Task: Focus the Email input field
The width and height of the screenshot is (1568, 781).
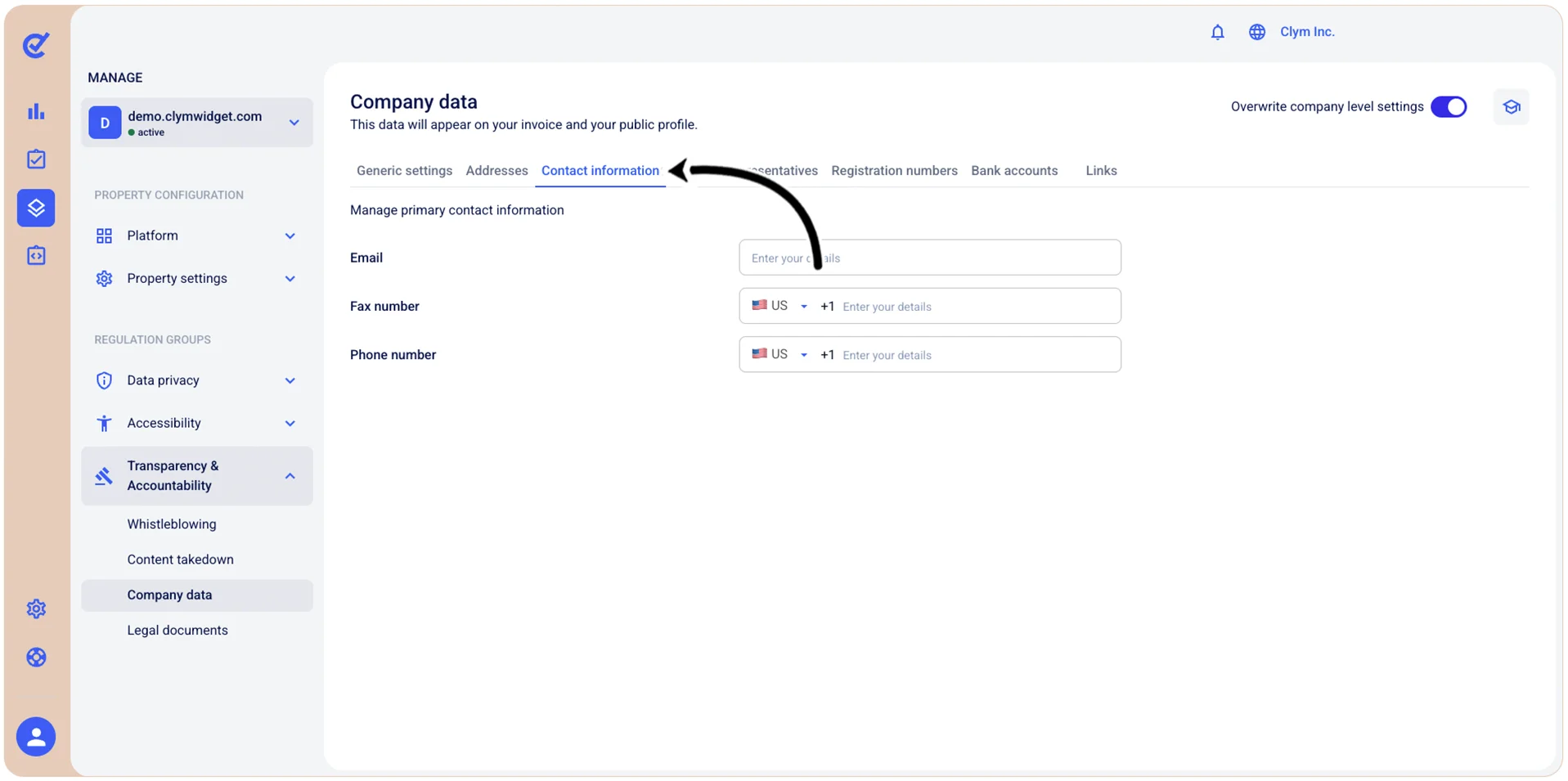Action: [930, 258]
